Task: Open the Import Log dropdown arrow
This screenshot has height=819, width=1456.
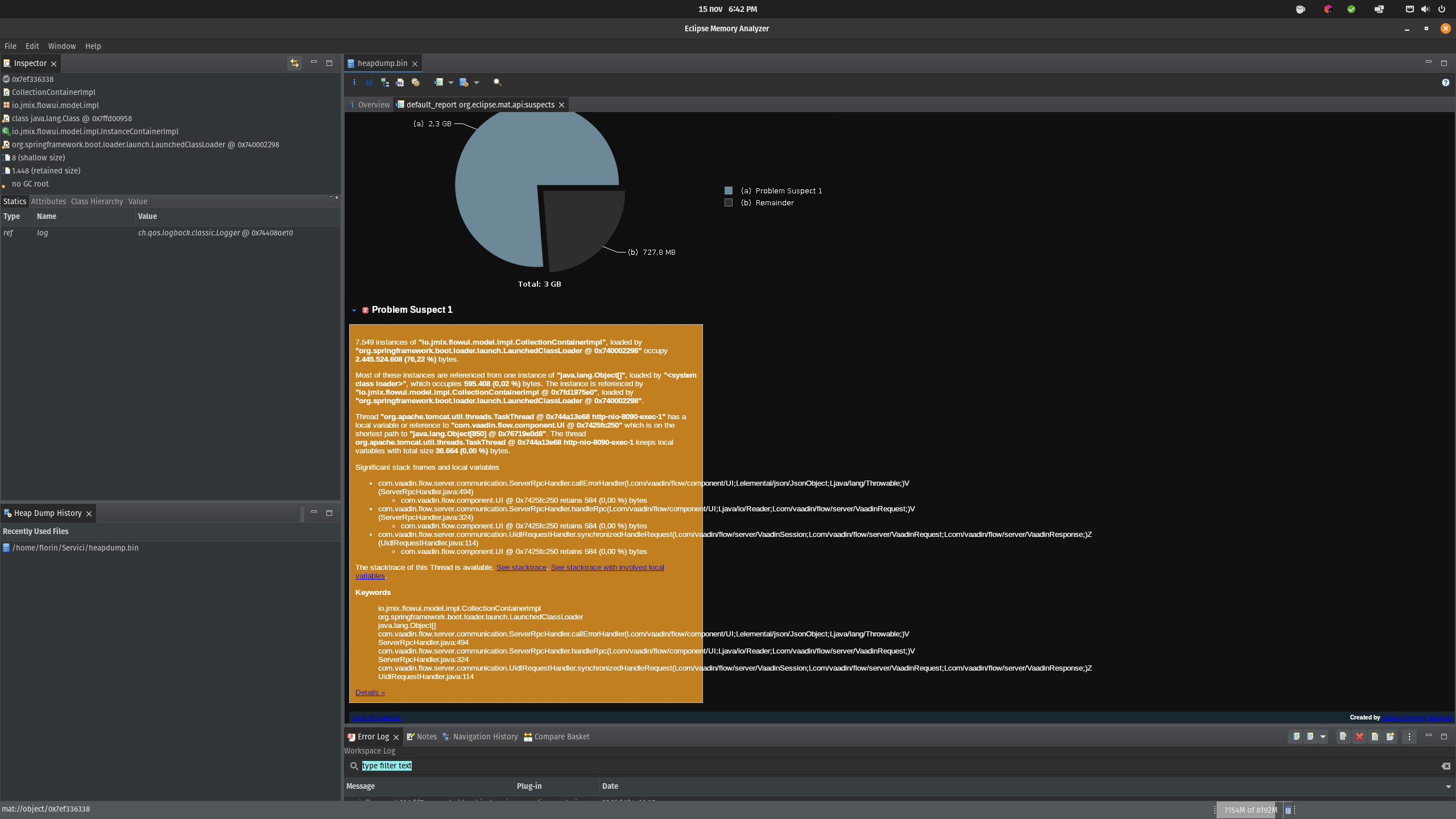Action: click(1323, 737)
